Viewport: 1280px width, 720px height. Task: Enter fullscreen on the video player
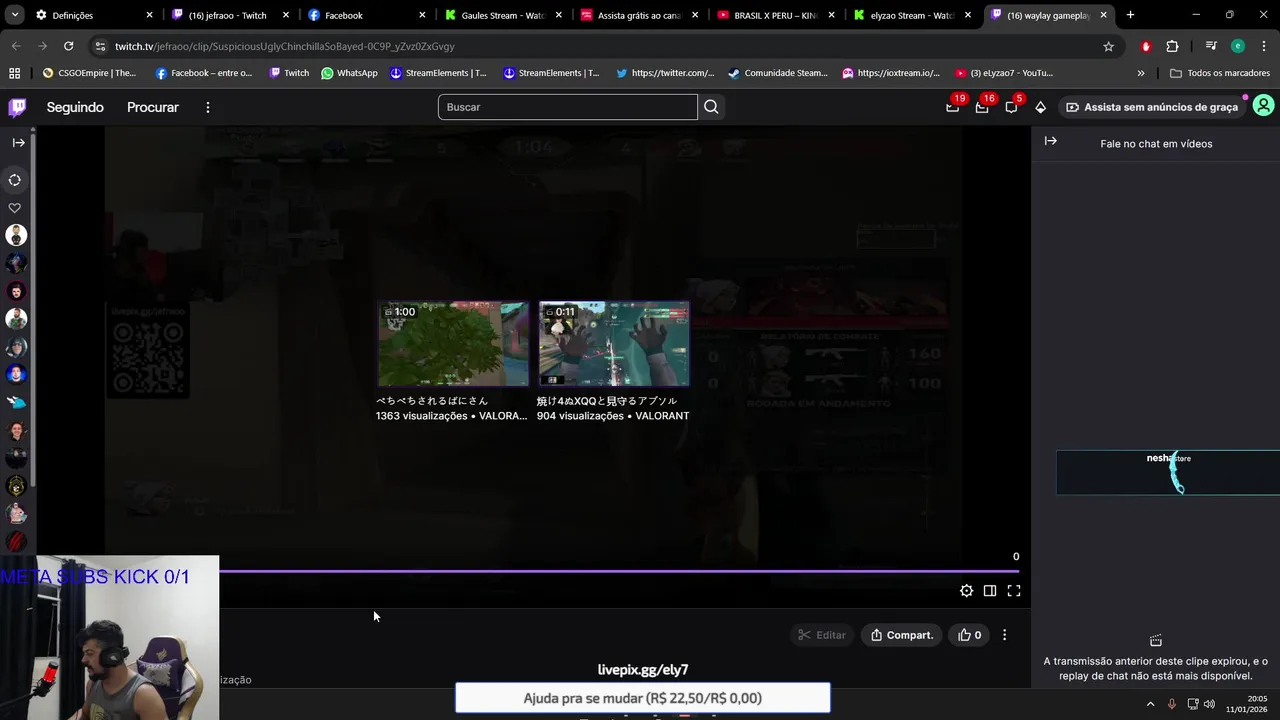point(1014,591)
